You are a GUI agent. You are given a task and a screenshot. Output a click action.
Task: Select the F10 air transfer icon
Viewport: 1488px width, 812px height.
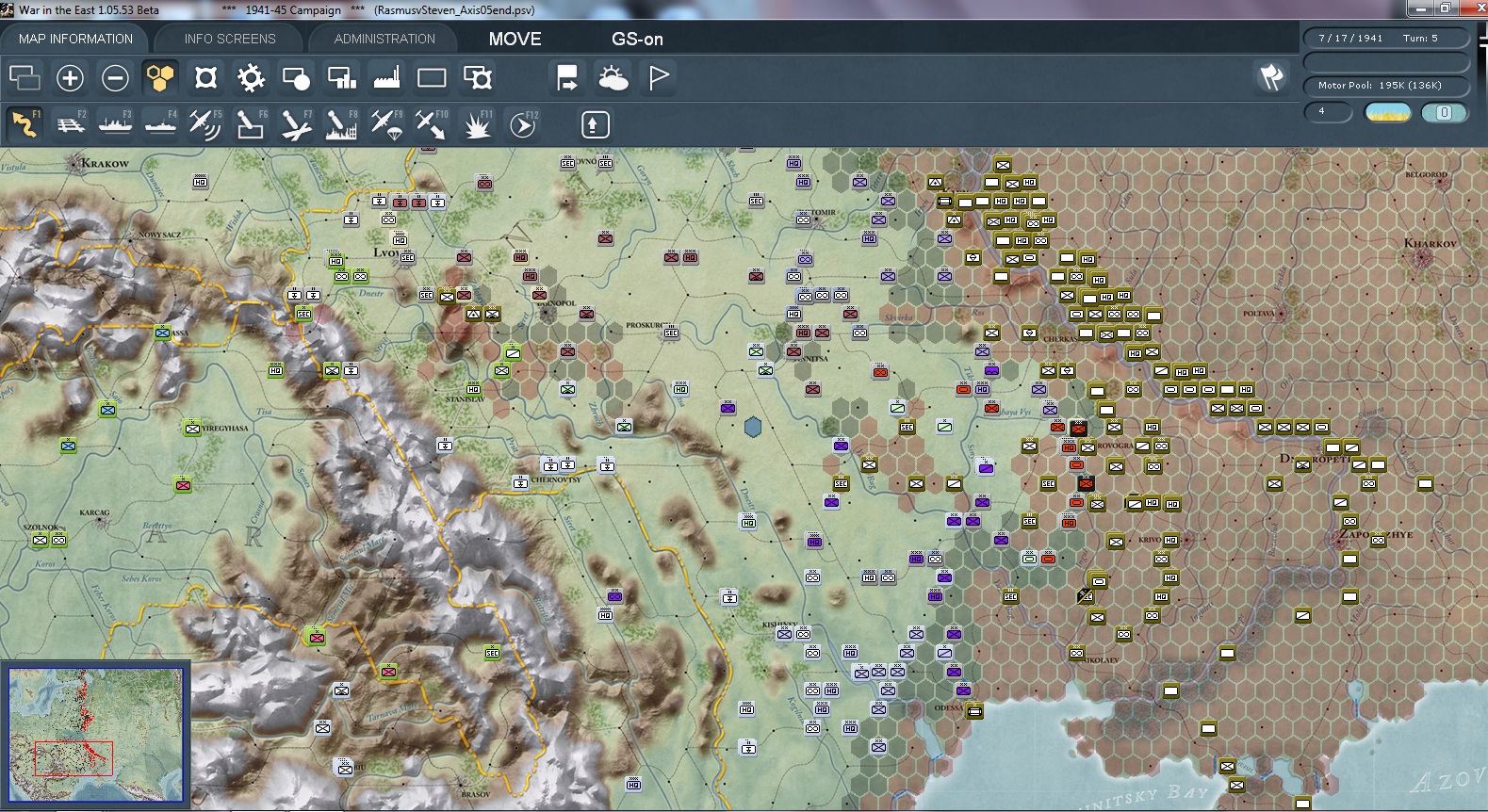pos(432,124)
